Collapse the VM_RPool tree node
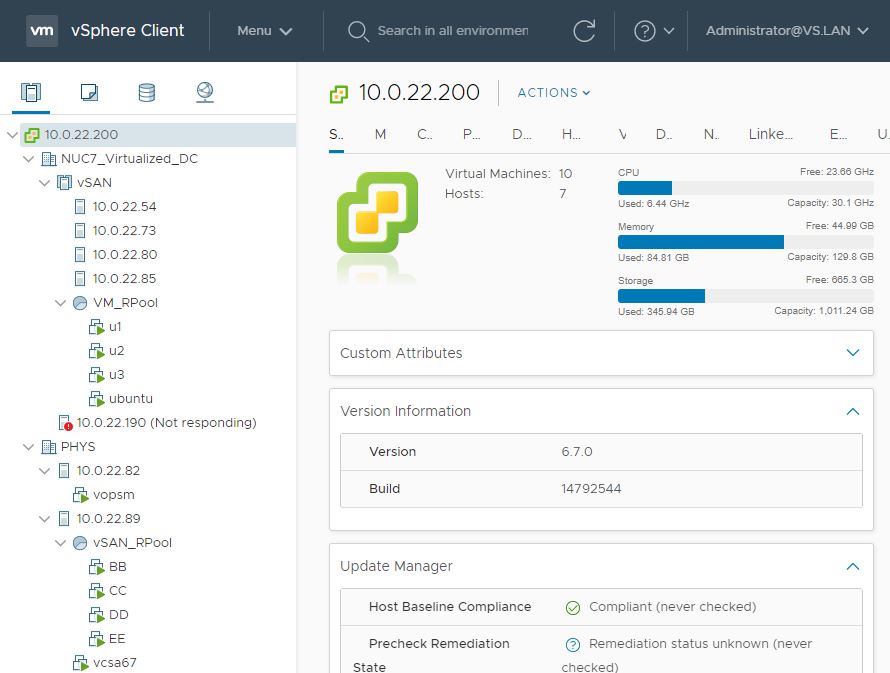Viewport: 890px width, 673px height. click(60, 303)
